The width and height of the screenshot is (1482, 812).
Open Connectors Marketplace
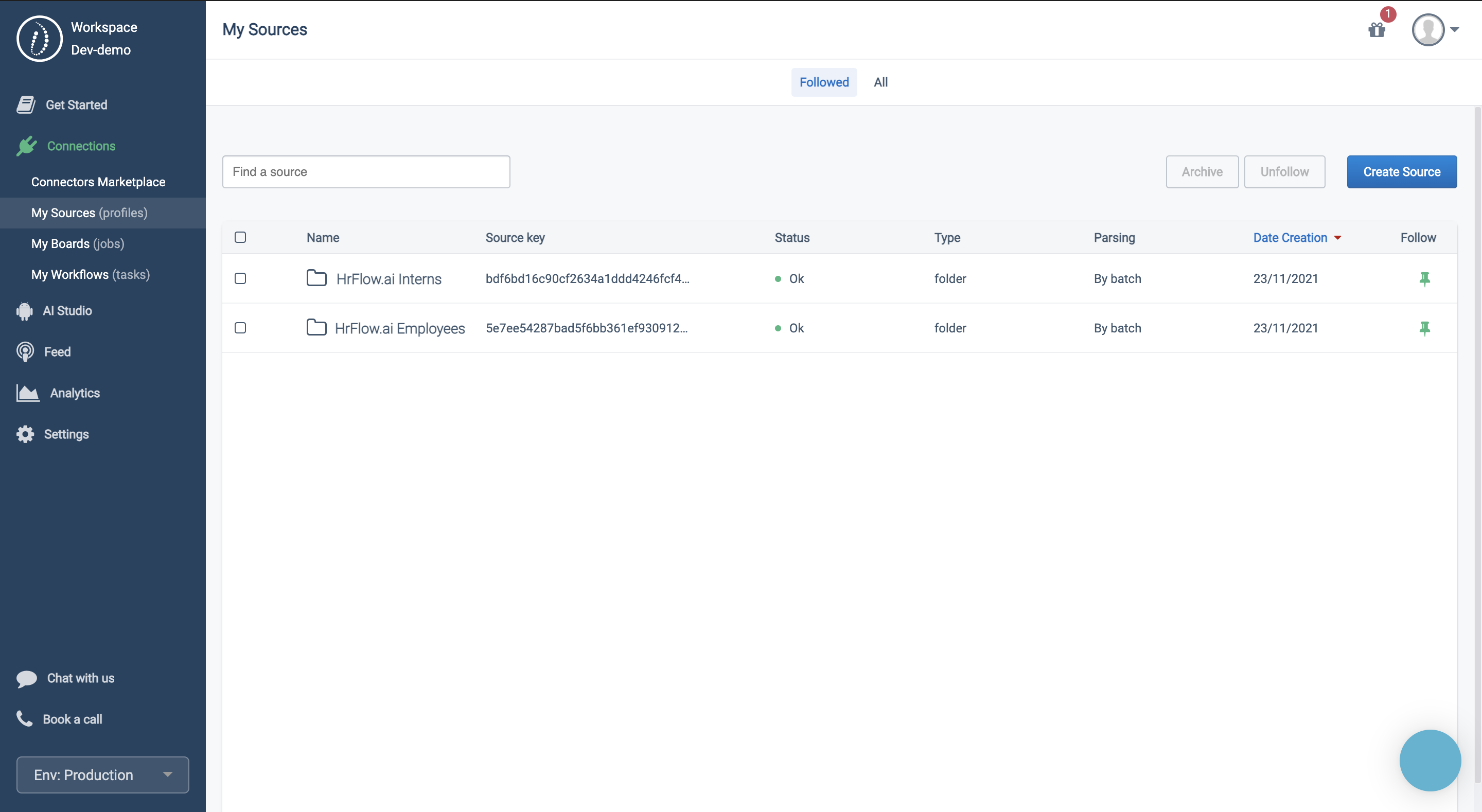tap(98, 182)
